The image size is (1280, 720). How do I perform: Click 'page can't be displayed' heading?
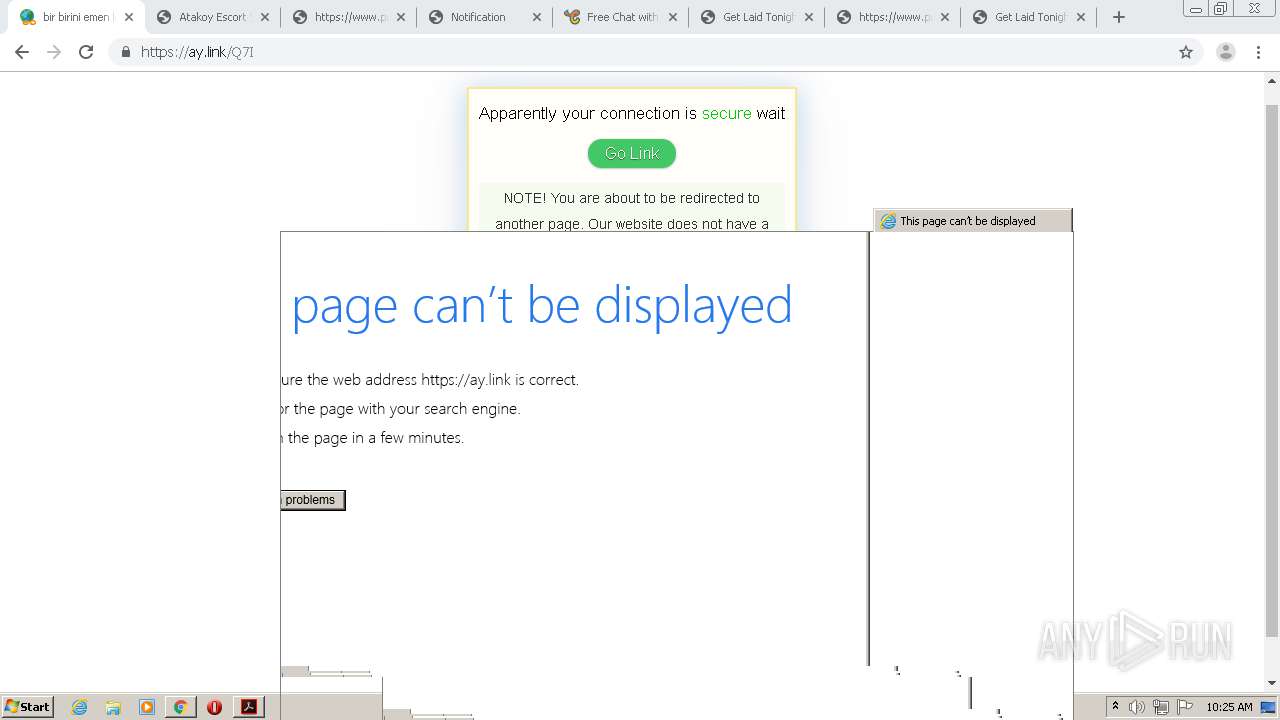(x=542, y=305)
